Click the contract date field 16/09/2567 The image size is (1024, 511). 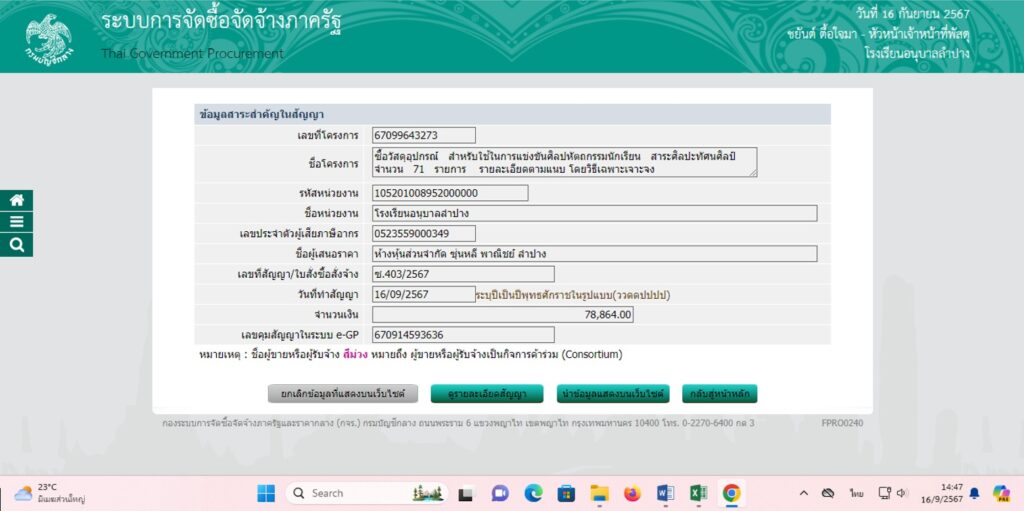[x=423, y=294]
